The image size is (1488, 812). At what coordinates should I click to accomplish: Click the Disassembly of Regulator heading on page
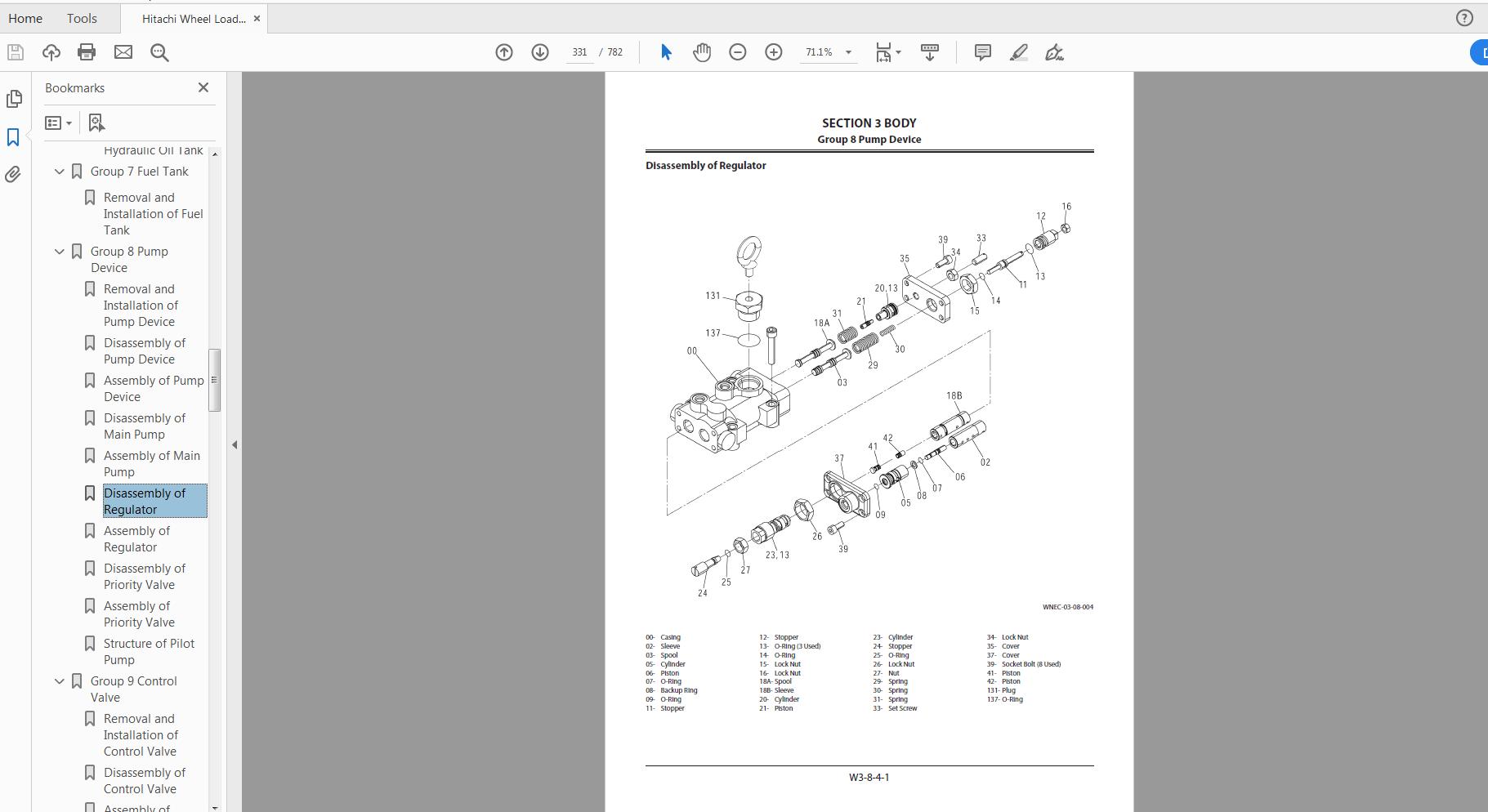[x=705, y=166]
